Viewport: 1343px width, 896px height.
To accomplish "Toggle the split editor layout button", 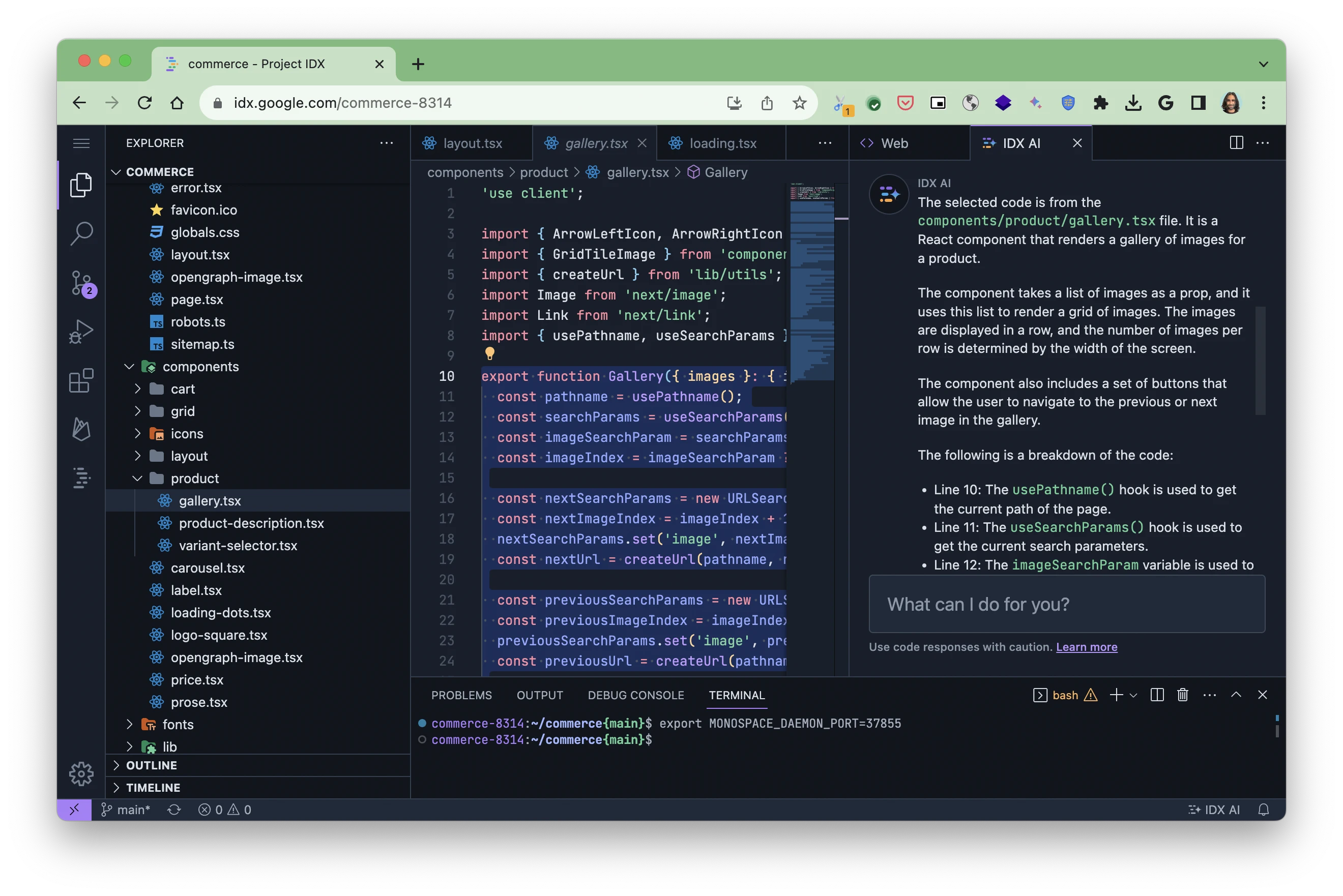I will pyautogui.click(x=1236, y=143).
